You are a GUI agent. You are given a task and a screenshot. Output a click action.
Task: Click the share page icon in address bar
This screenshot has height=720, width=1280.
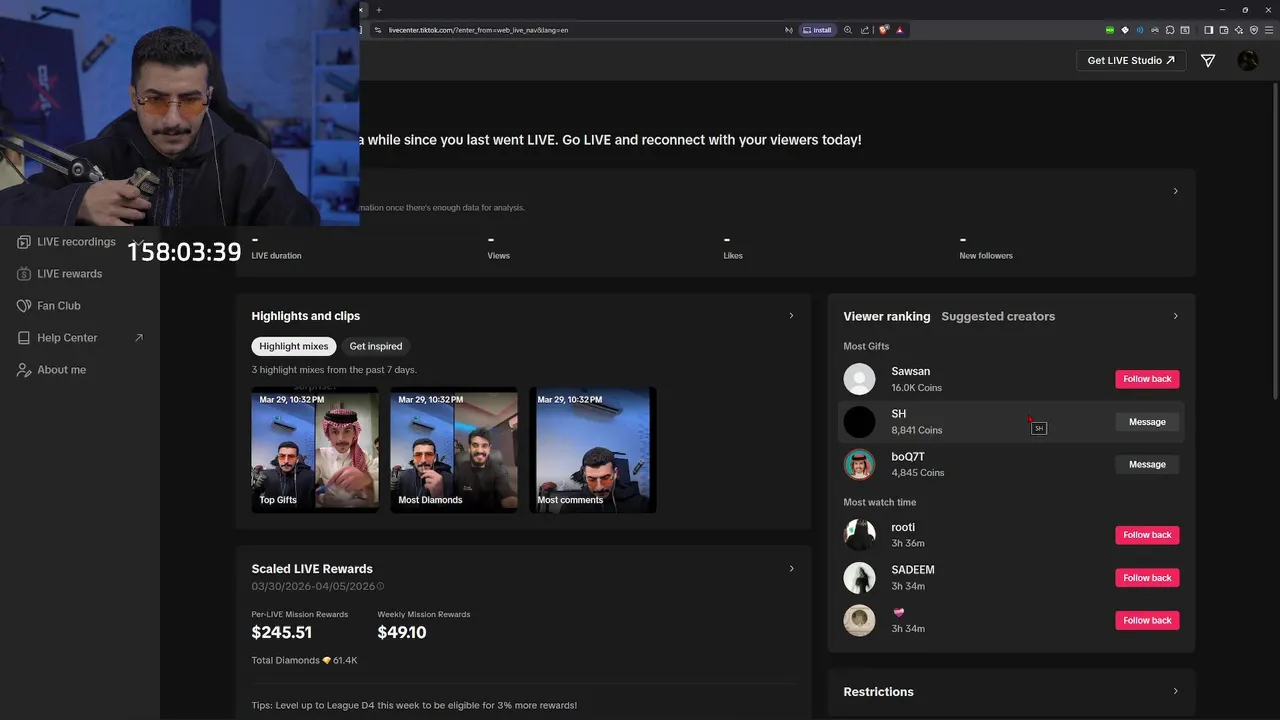(865, 30)
